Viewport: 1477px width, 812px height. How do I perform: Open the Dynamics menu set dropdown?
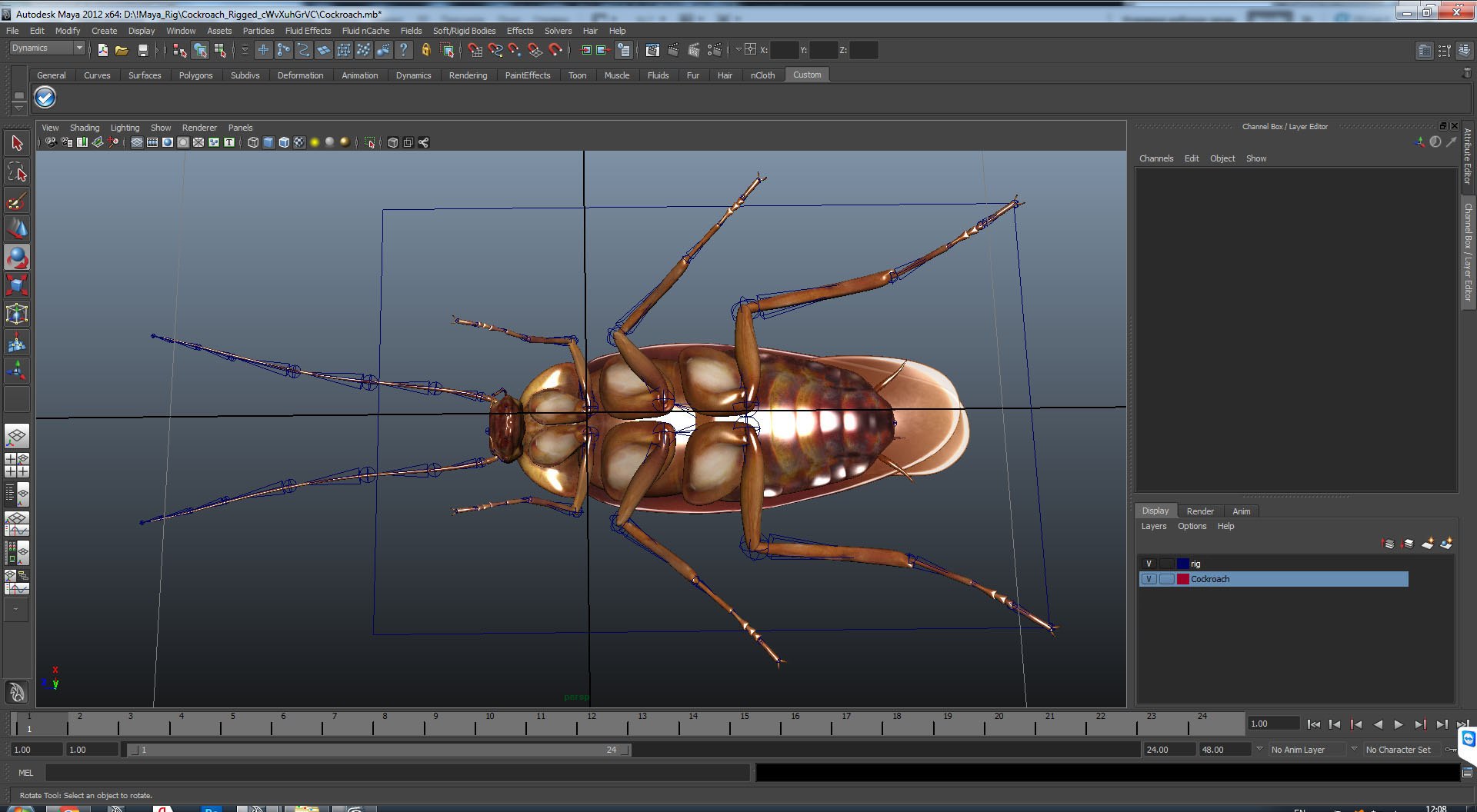point(47,48)
